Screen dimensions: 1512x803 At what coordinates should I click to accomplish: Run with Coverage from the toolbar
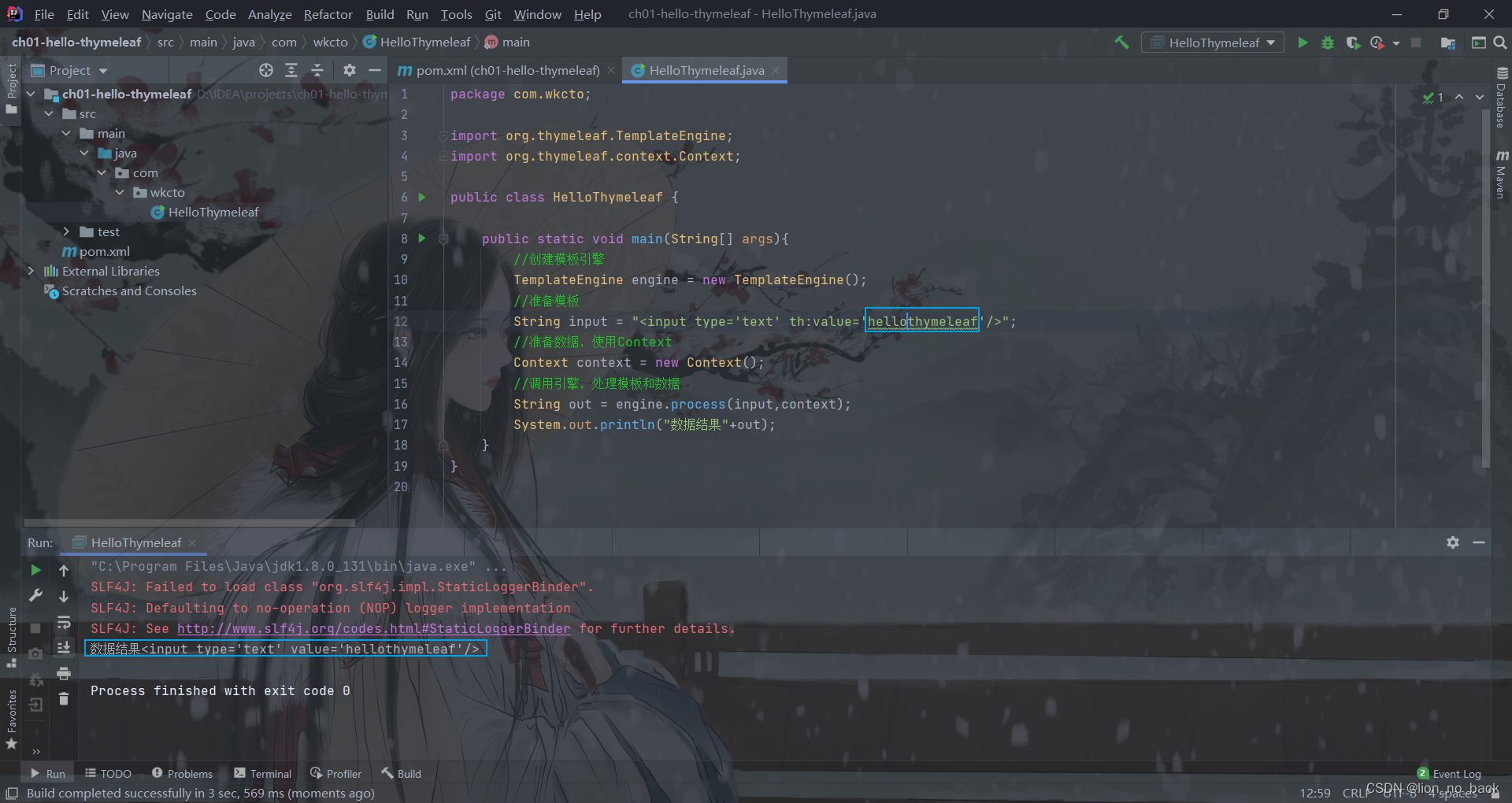pos(1353,43)
